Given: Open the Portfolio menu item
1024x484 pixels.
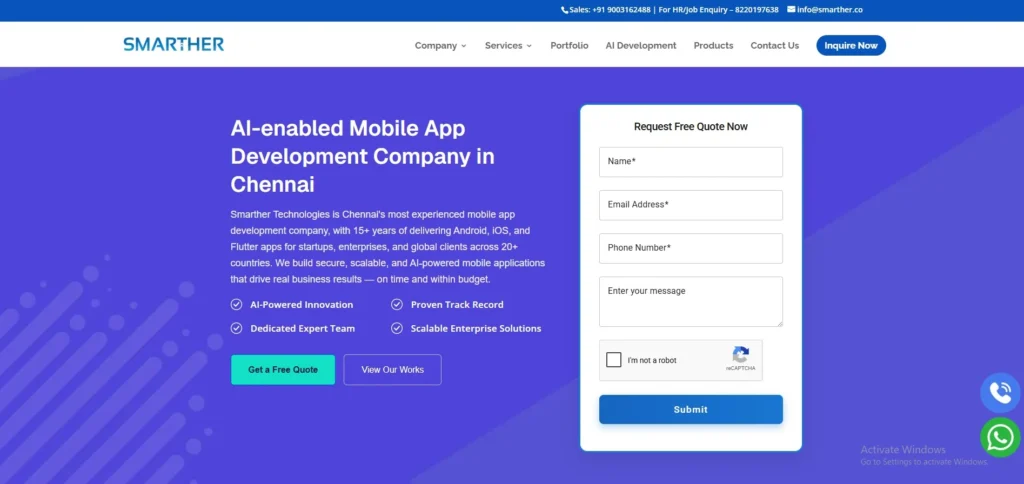Looking at the screenshot, I should (x=569, y=46).
